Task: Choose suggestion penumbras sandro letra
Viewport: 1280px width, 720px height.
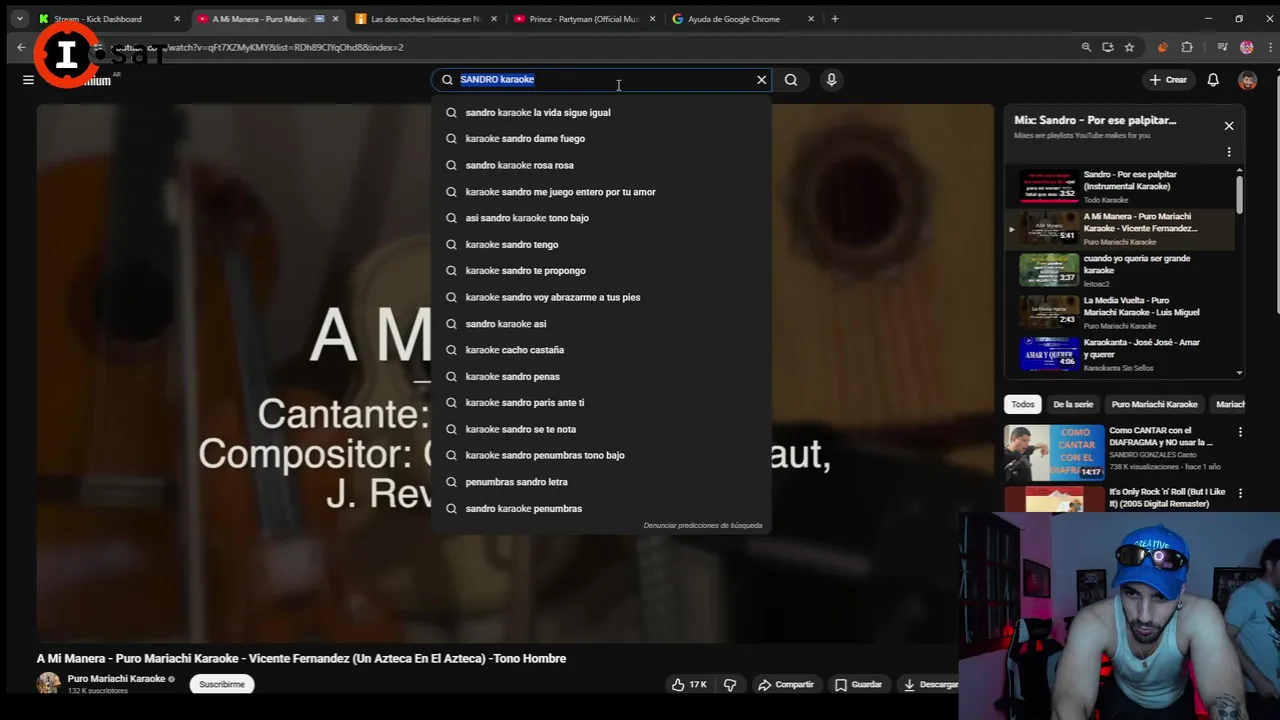Action: pyautogui.click(x=602, y=482)
